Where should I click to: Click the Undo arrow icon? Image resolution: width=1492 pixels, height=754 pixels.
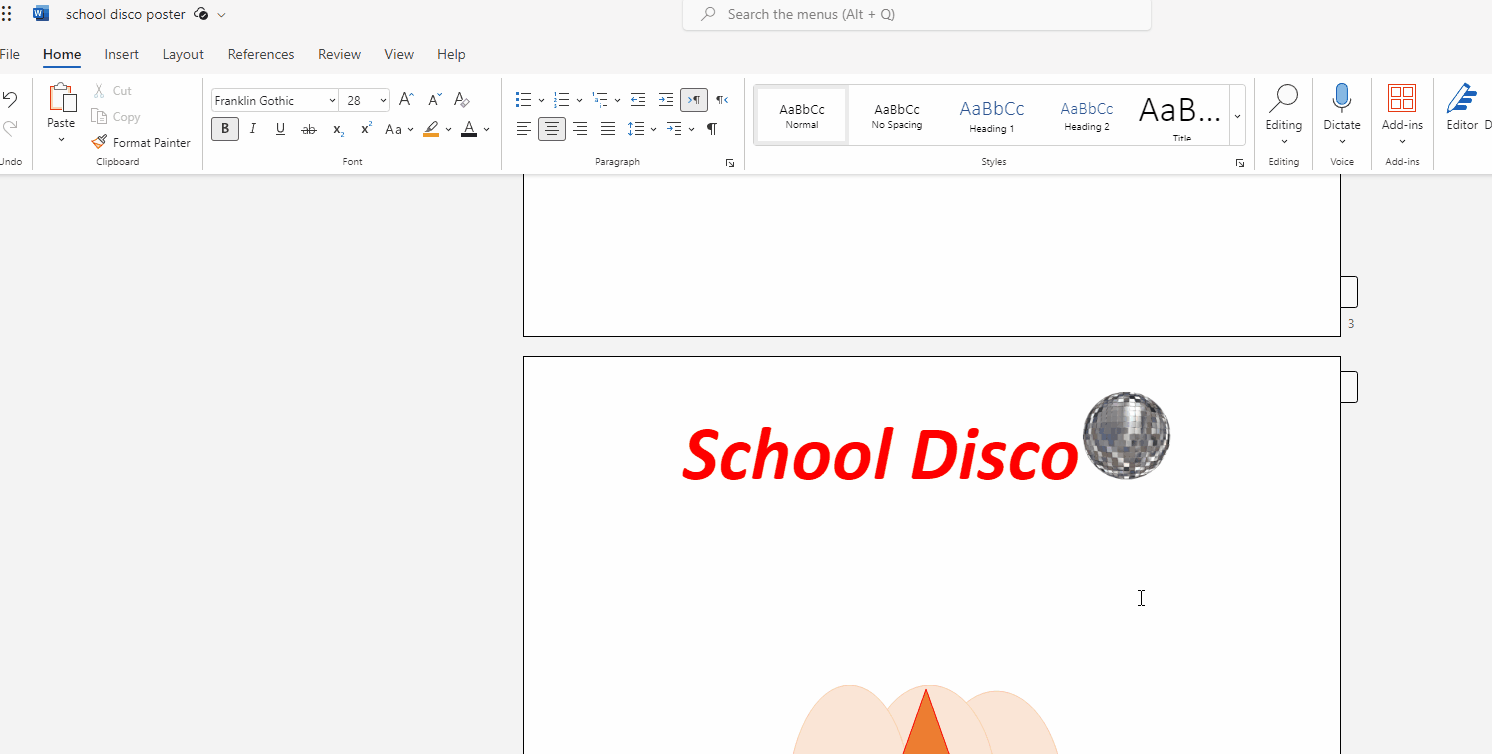click(x=10, y=99)
